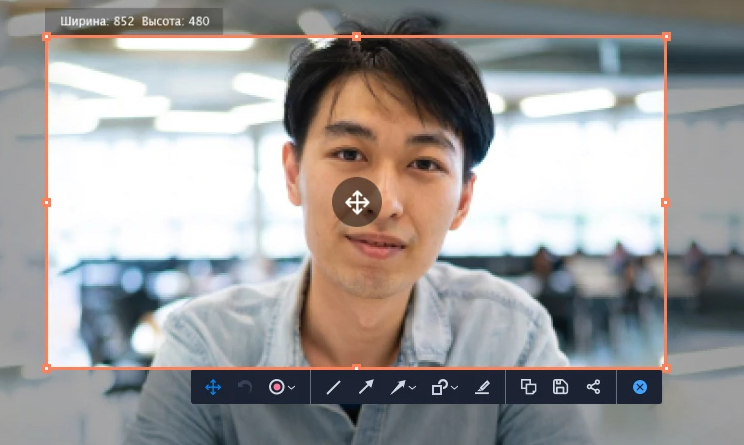The width and height of the screenshot is (744, 445).
Task: Select the simple Arrow tool
Action: (x=366, y=387)
